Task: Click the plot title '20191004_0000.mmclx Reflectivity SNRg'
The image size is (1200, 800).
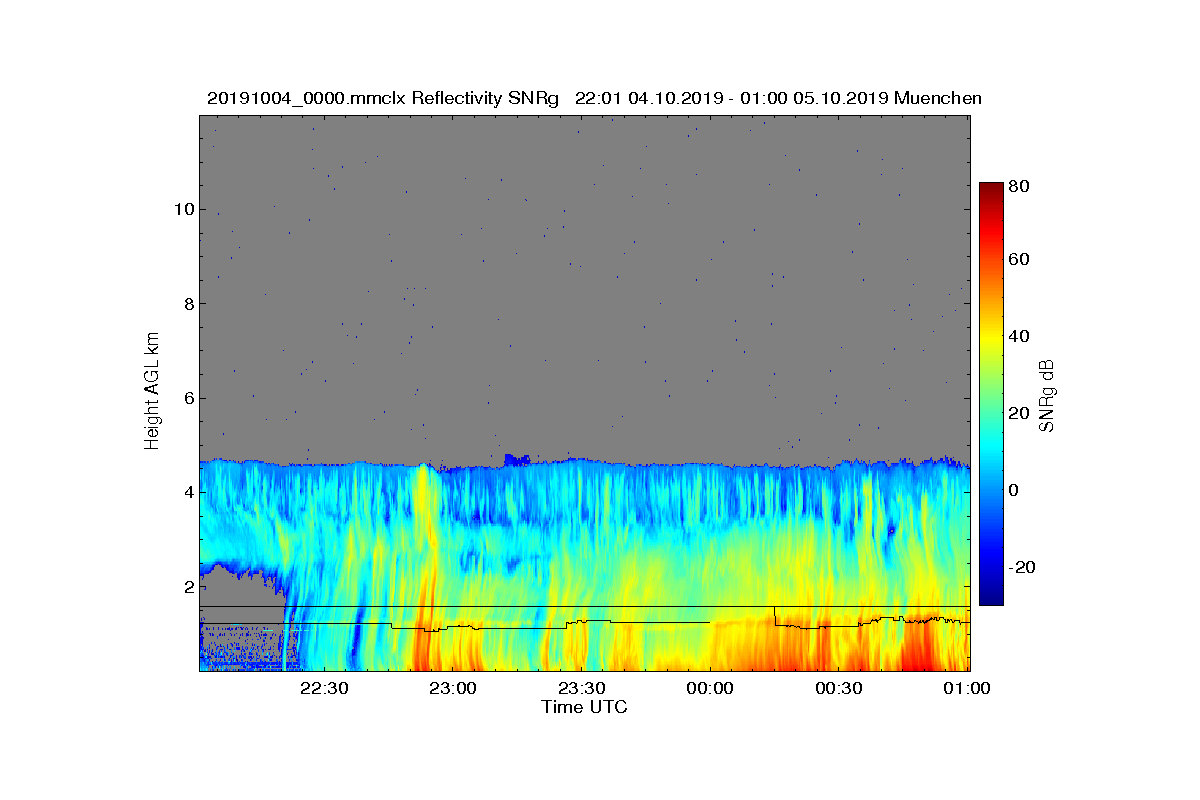Action: point(382,98)
